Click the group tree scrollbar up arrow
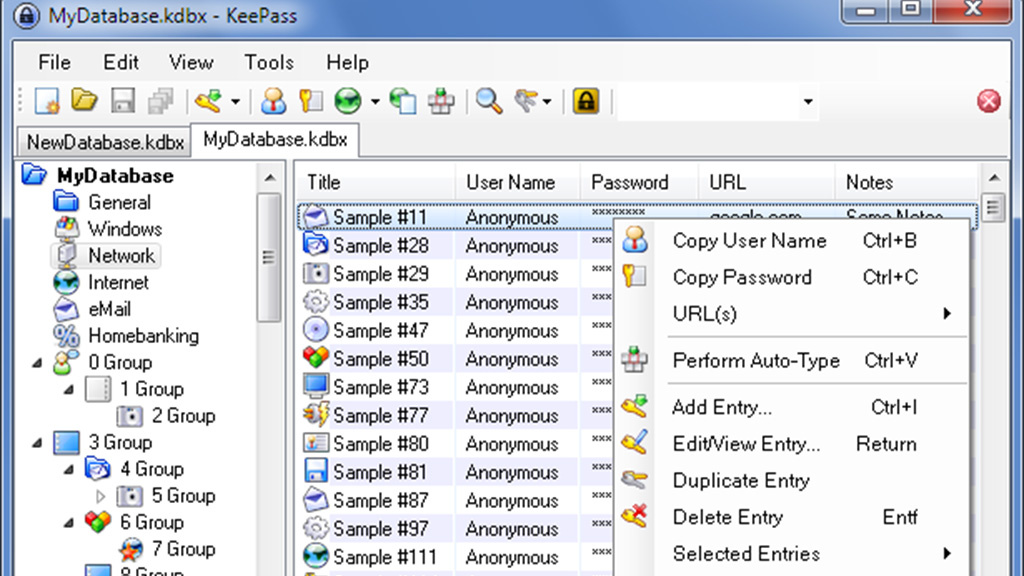Image resolution: width=1024 pixels, height=576 pixels. point(270,178)
